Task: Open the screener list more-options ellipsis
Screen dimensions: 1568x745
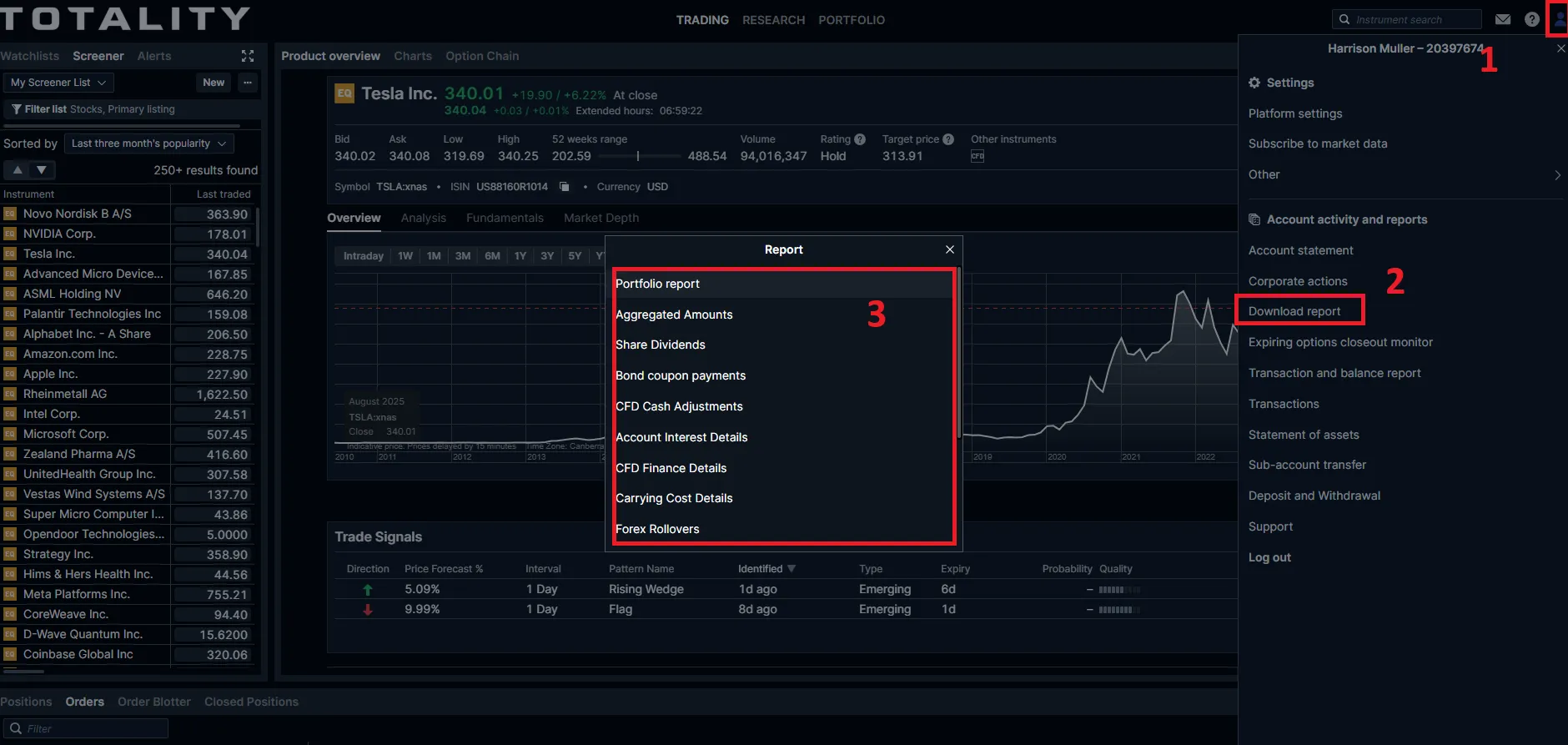Action: pos(248,83)
